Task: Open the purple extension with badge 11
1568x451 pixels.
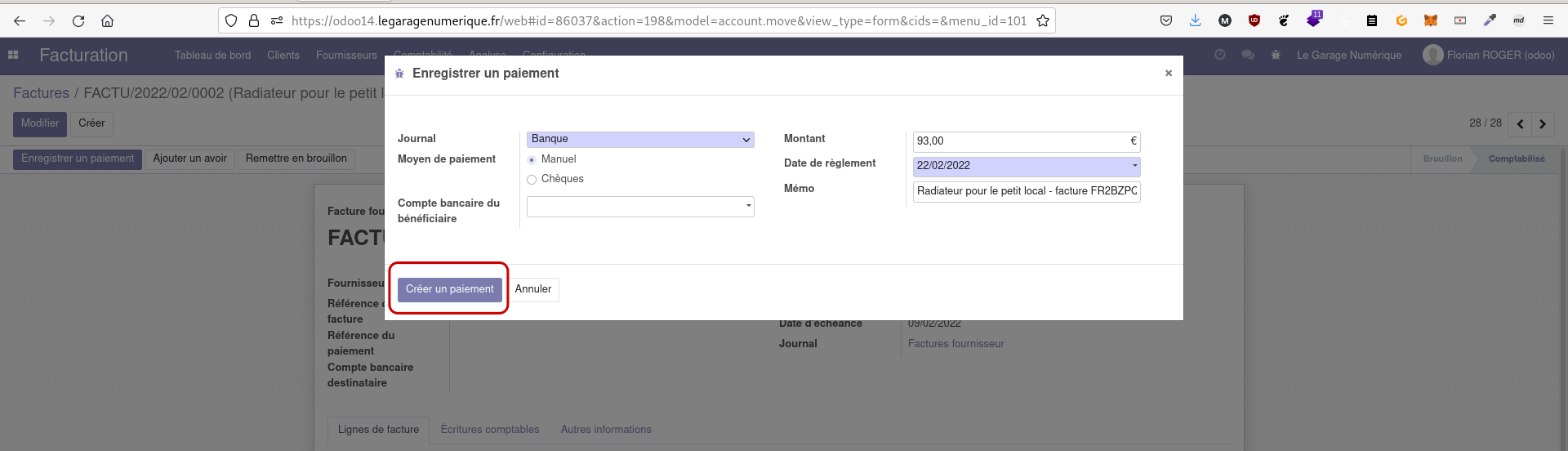Action: pyautogui.click(x=1313, y=19)
